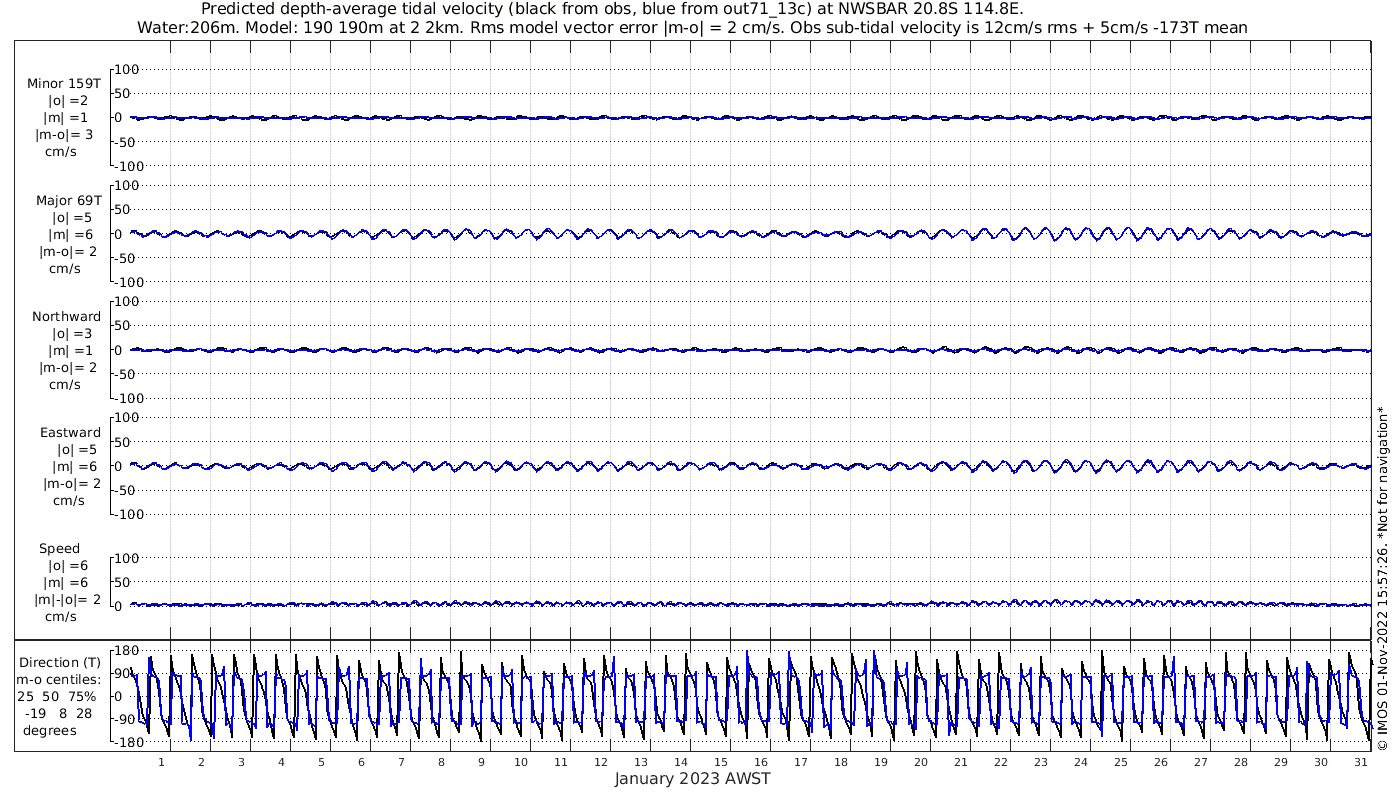Click the "25 50 75%" centile header

pos(56,697)
